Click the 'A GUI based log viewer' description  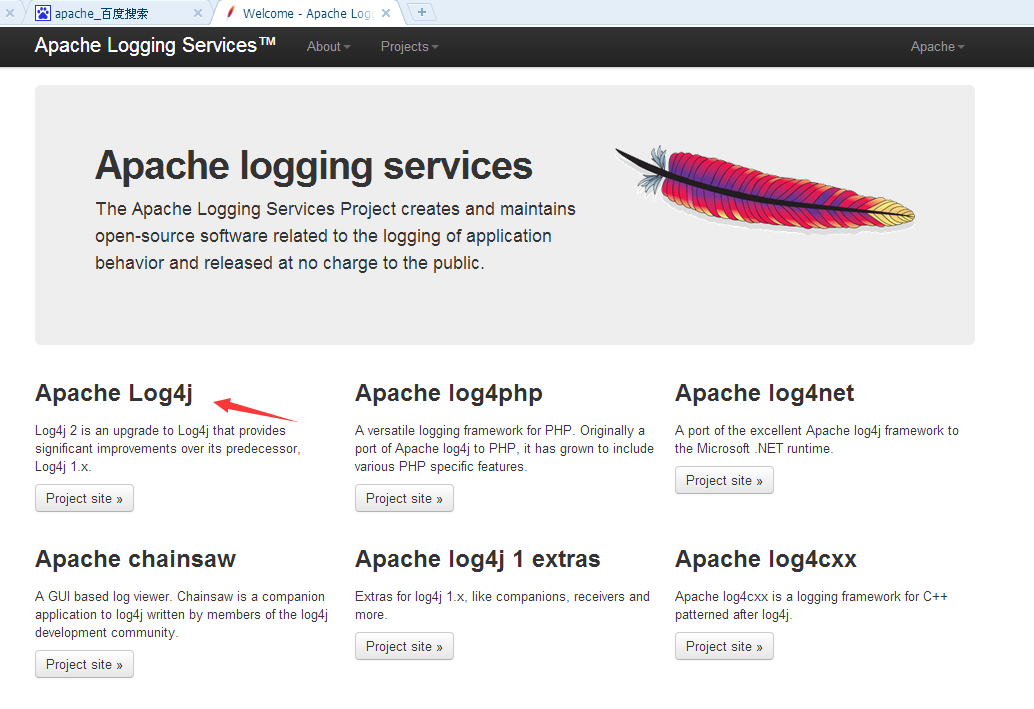click(x=181, y=615)
